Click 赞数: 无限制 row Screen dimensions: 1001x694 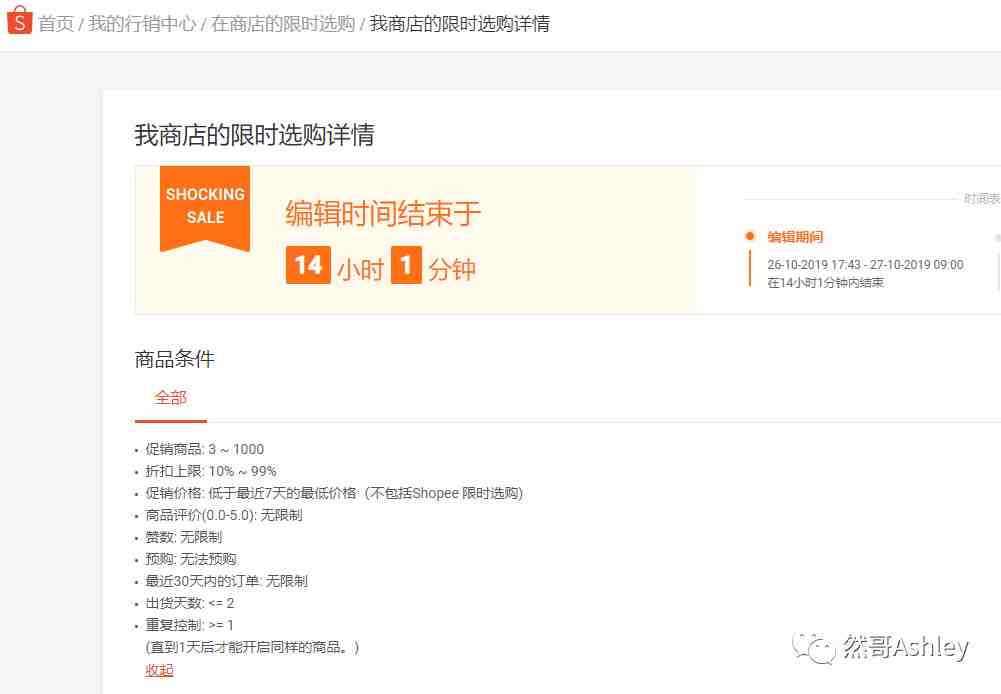click(x=183, y=537)
